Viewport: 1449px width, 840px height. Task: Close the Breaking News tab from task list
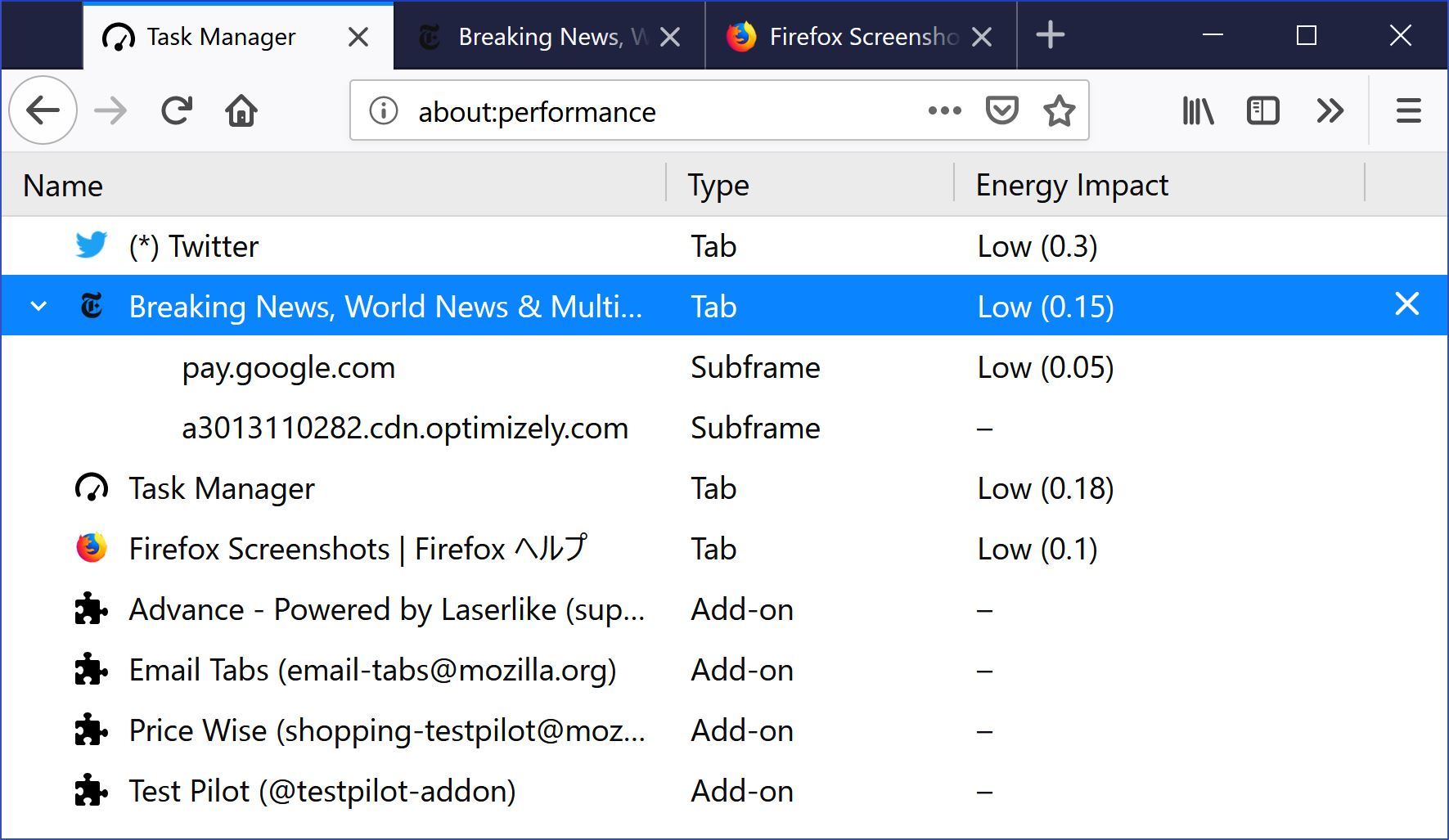1406,304
